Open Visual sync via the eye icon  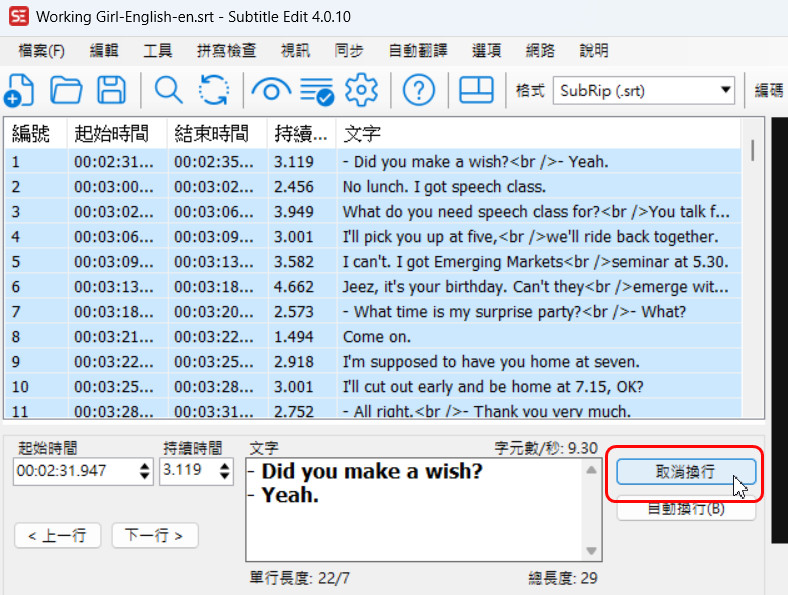tap(270, 91)
